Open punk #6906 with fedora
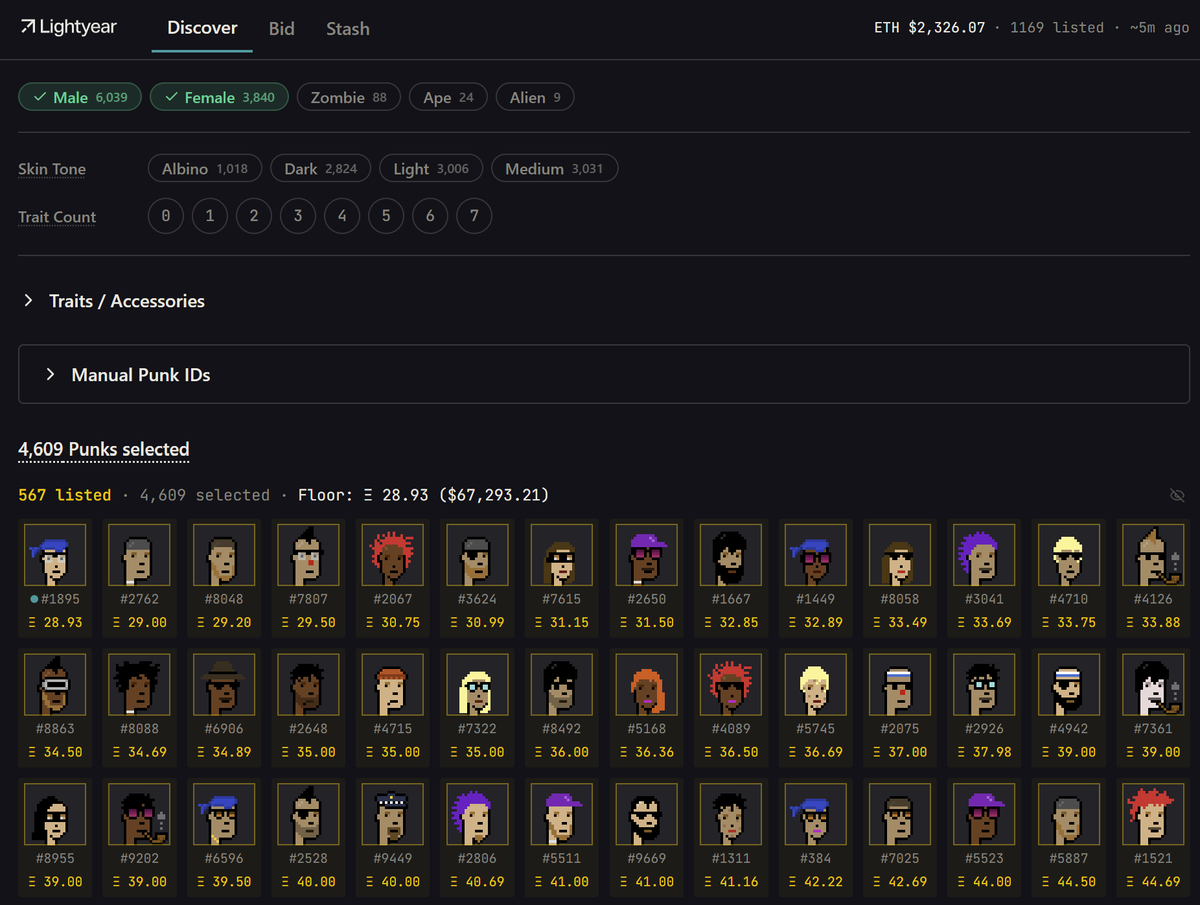1200x905 pixels. click(x=224, y=684)
